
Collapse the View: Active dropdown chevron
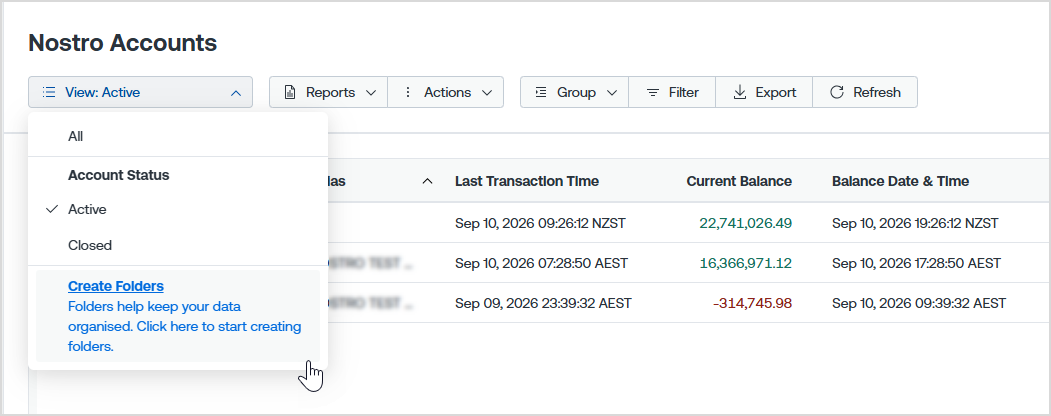pos(236,93)
